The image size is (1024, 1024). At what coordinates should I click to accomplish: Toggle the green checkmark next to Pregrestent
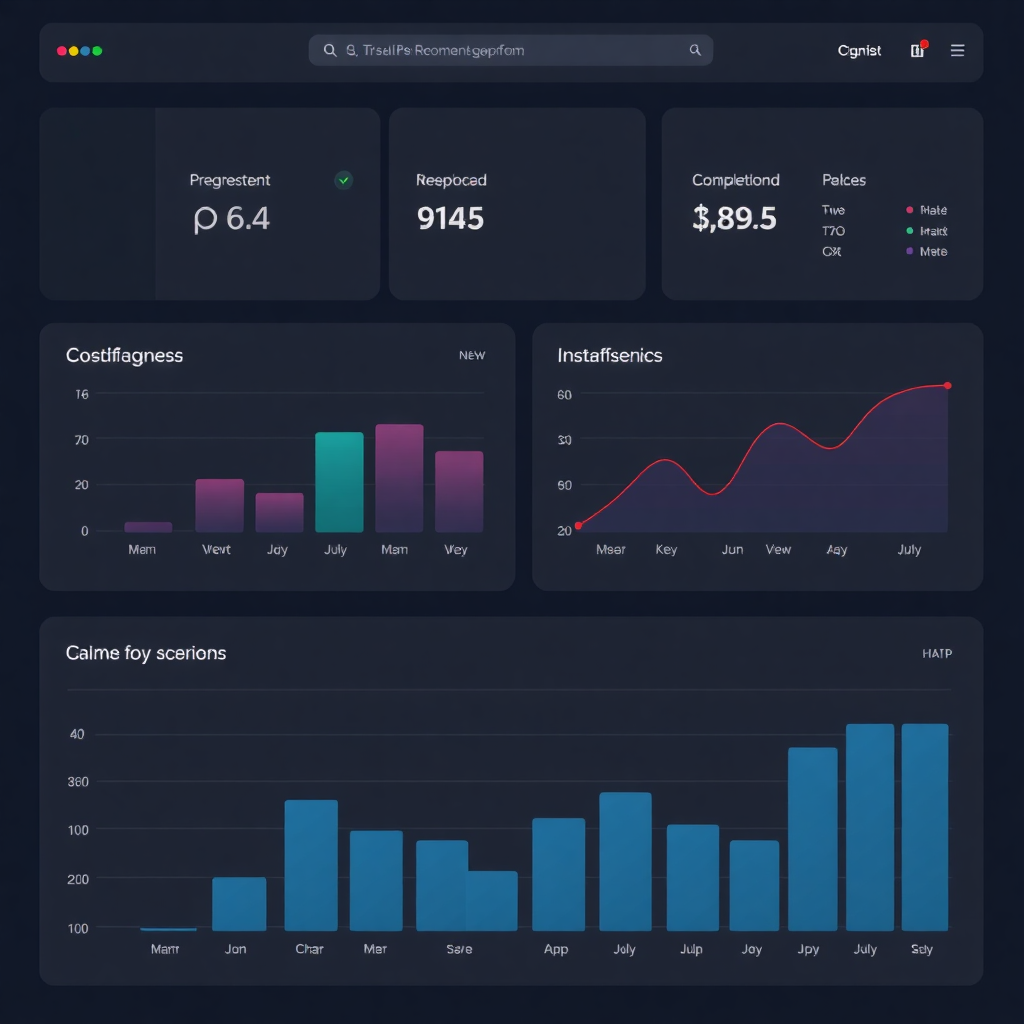343,181
